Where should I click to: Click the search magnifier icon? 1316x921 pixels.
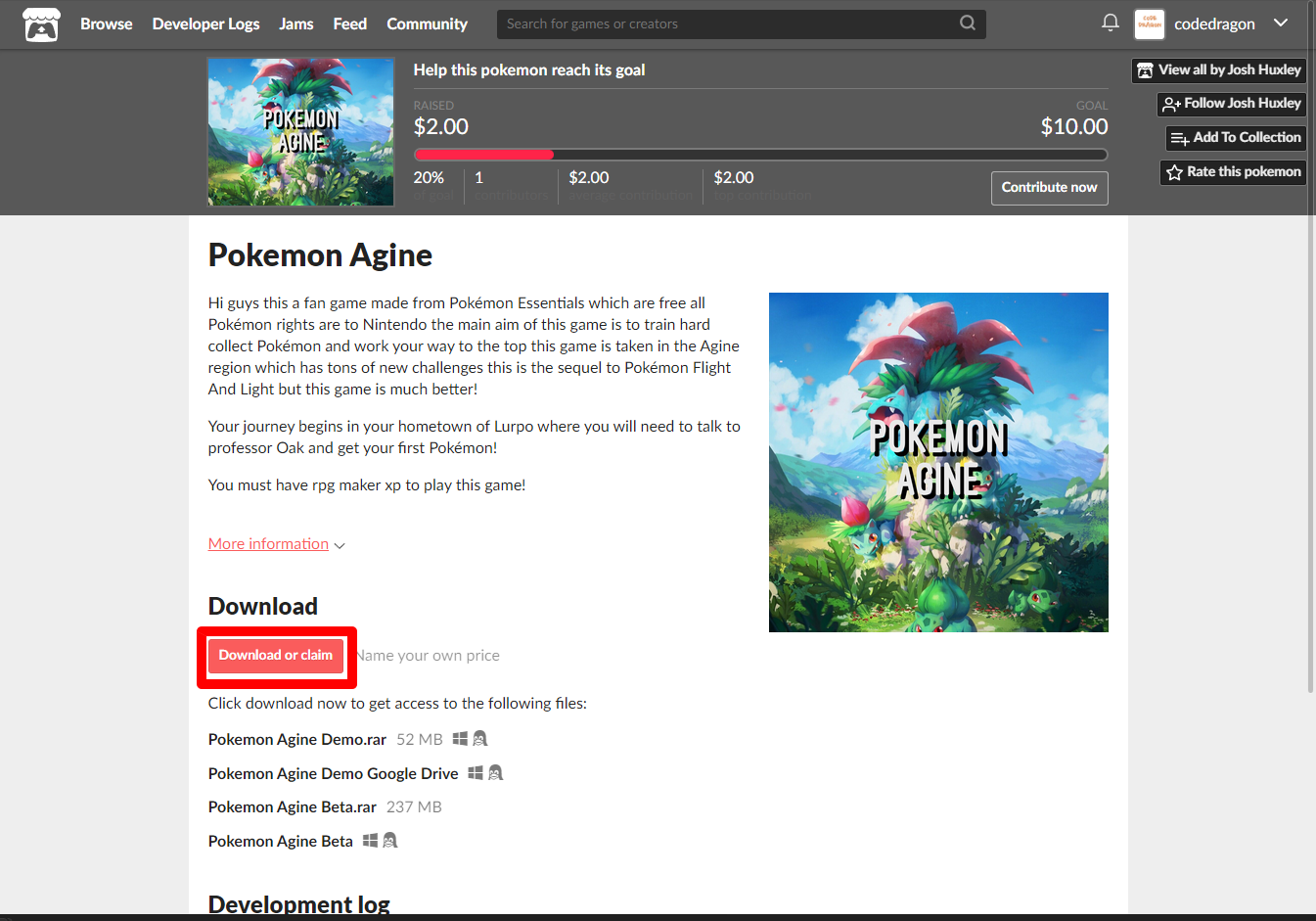point(967,23)
